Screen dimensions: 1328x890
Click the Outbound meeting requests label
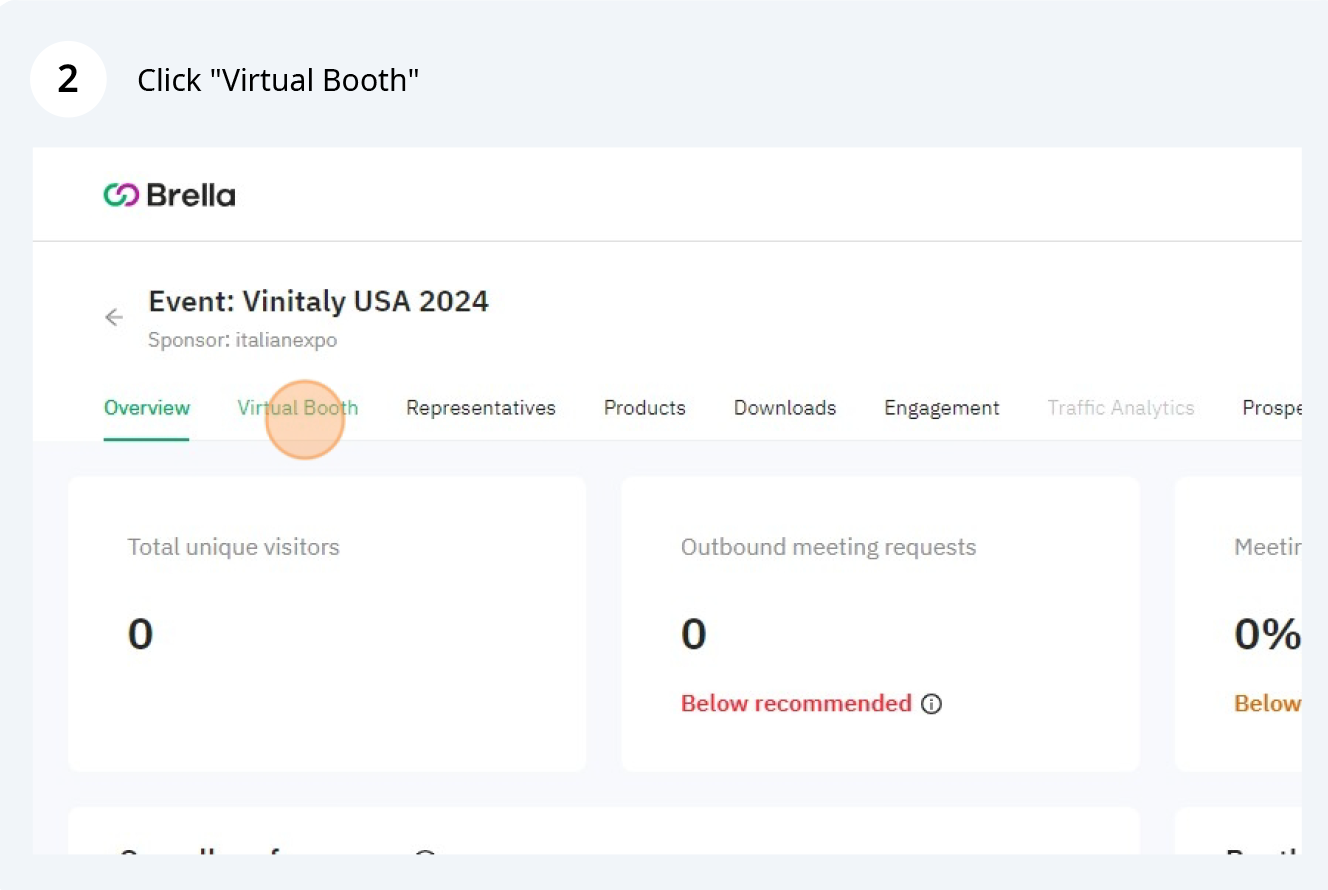(829, 547)
